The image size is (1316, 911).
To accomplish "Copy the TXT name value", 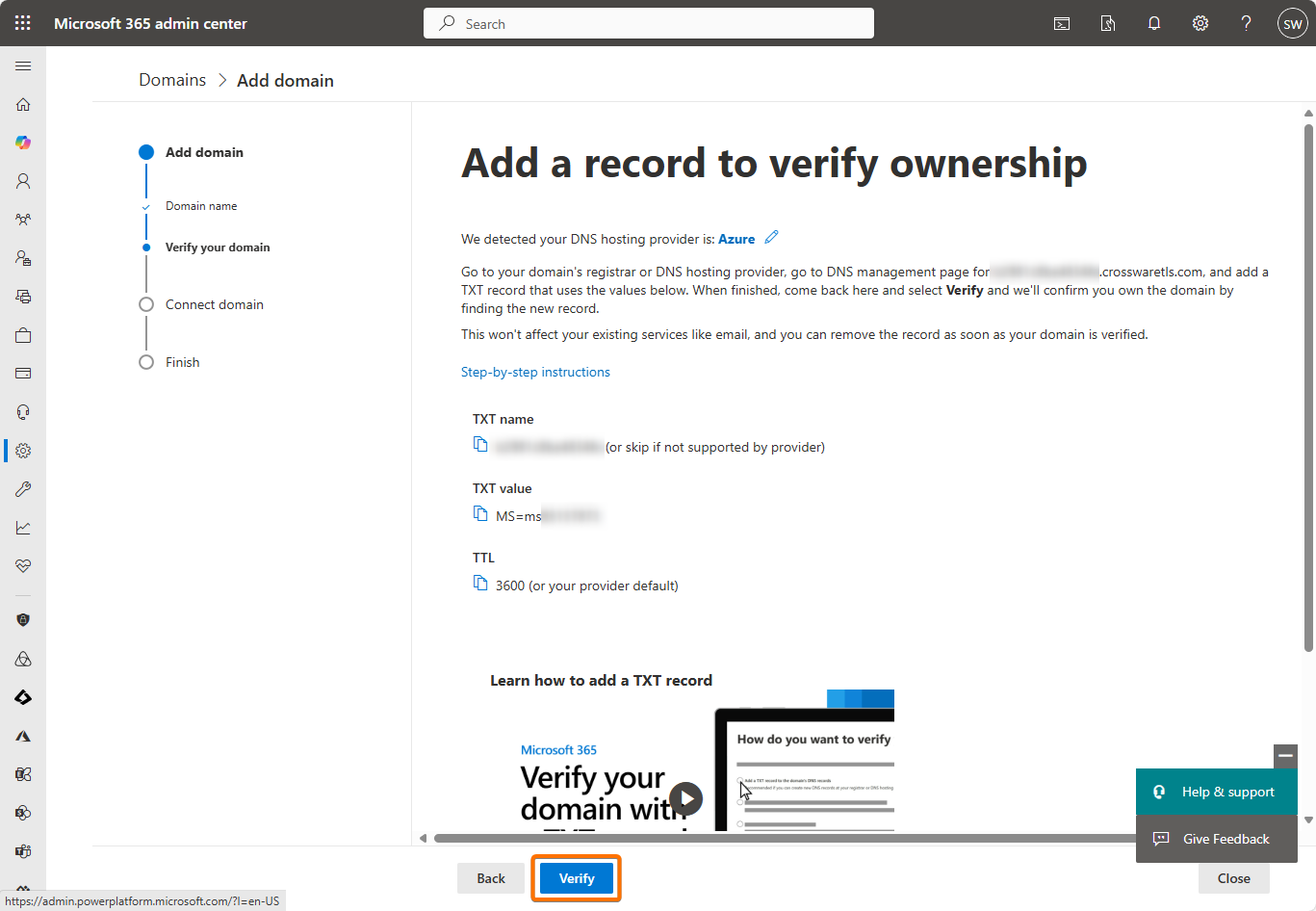I will pos(480,444).
